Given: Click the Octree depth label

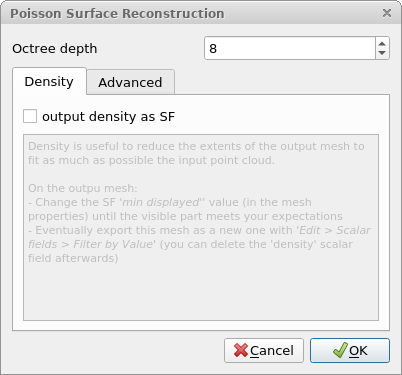Looking at the screenshot, I should [55, 49].
